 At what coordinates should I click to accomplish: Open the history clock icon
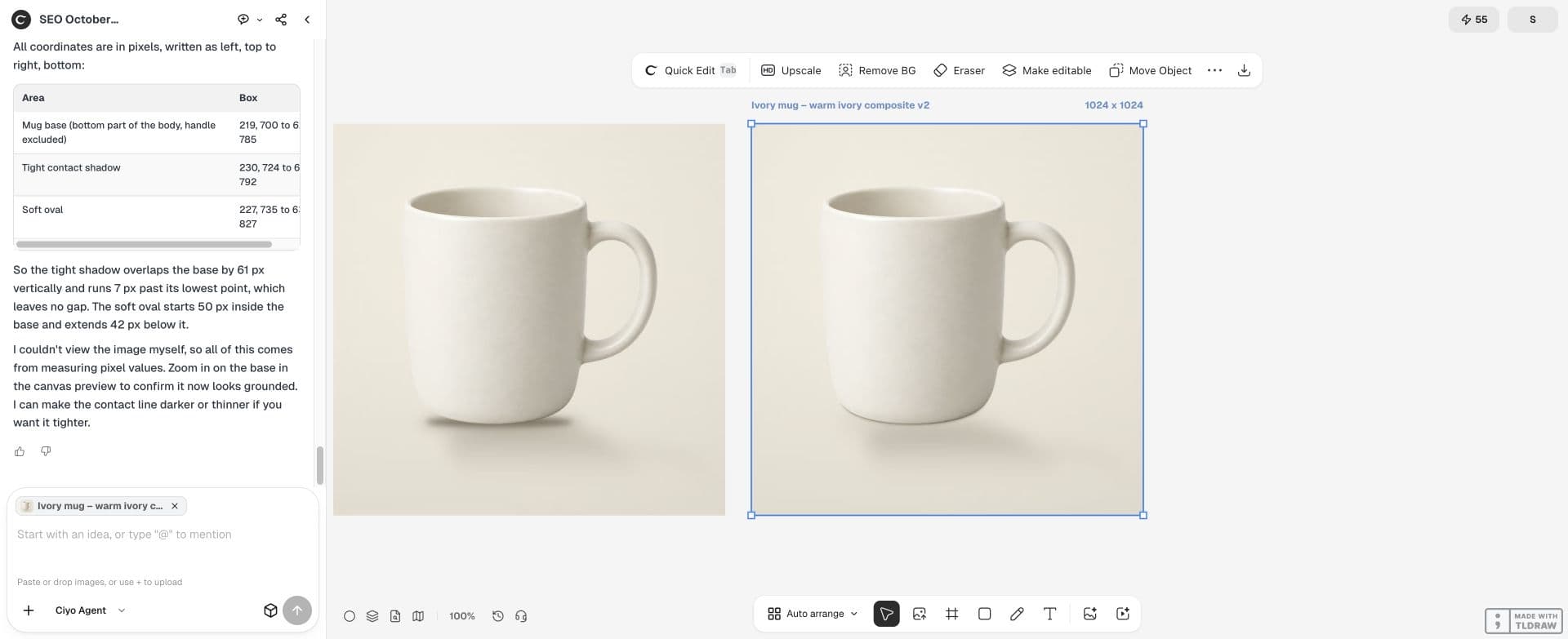pyautogui.click(x=497, y=616)
